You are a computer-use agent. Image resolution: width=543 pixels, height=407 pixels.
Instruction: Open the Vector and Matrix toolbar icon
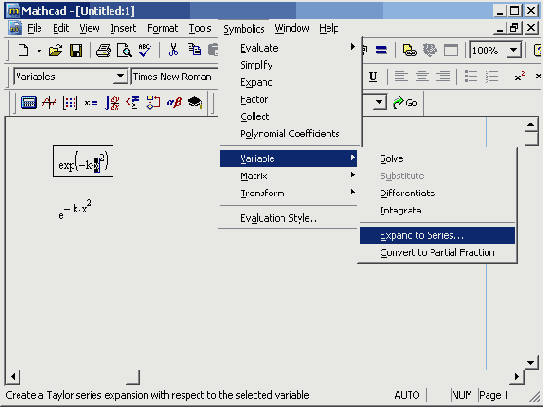pos(70,103)
